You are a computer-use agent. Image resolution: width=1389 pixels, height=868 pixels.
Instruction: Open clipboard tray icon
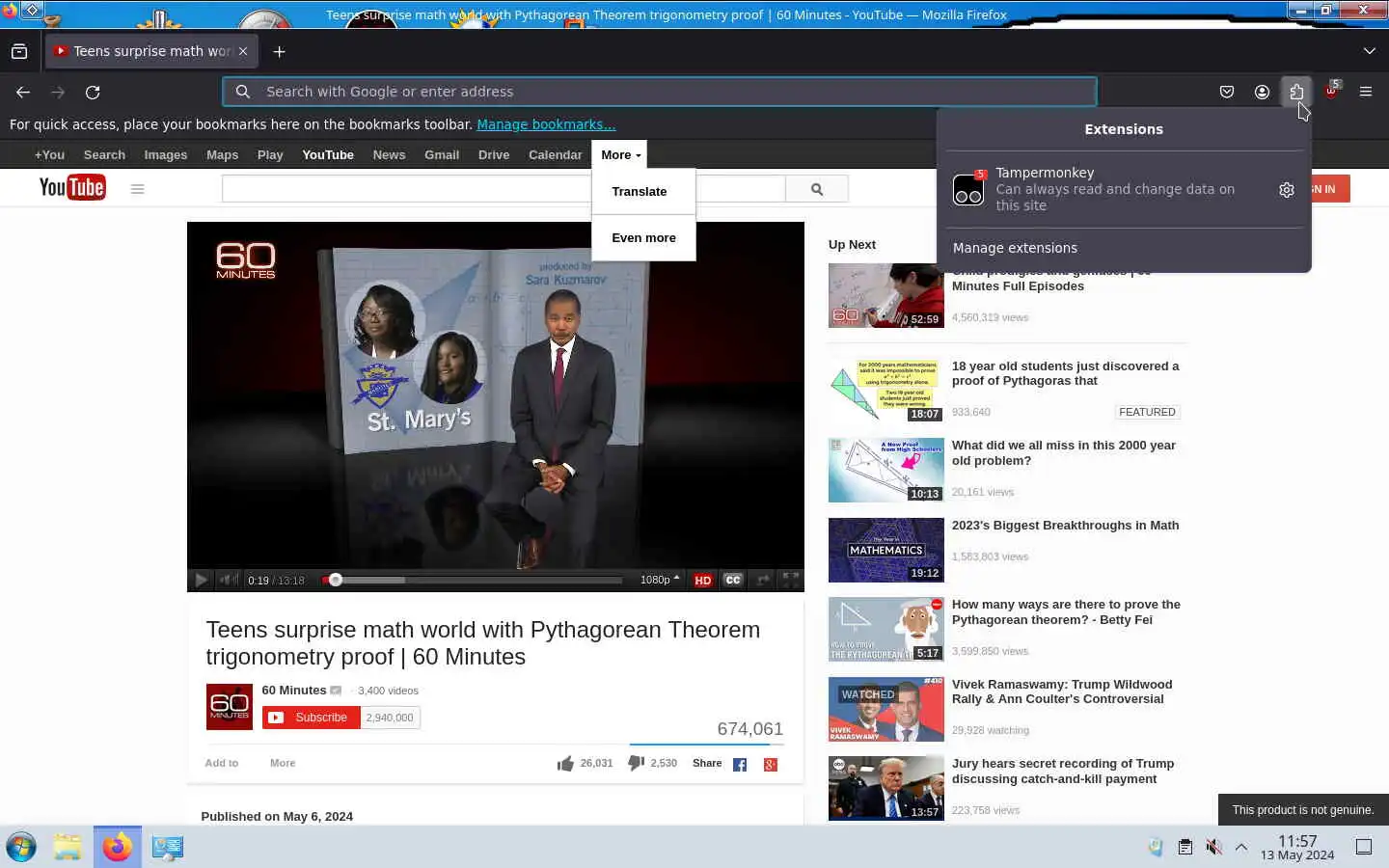[1185, 847]
